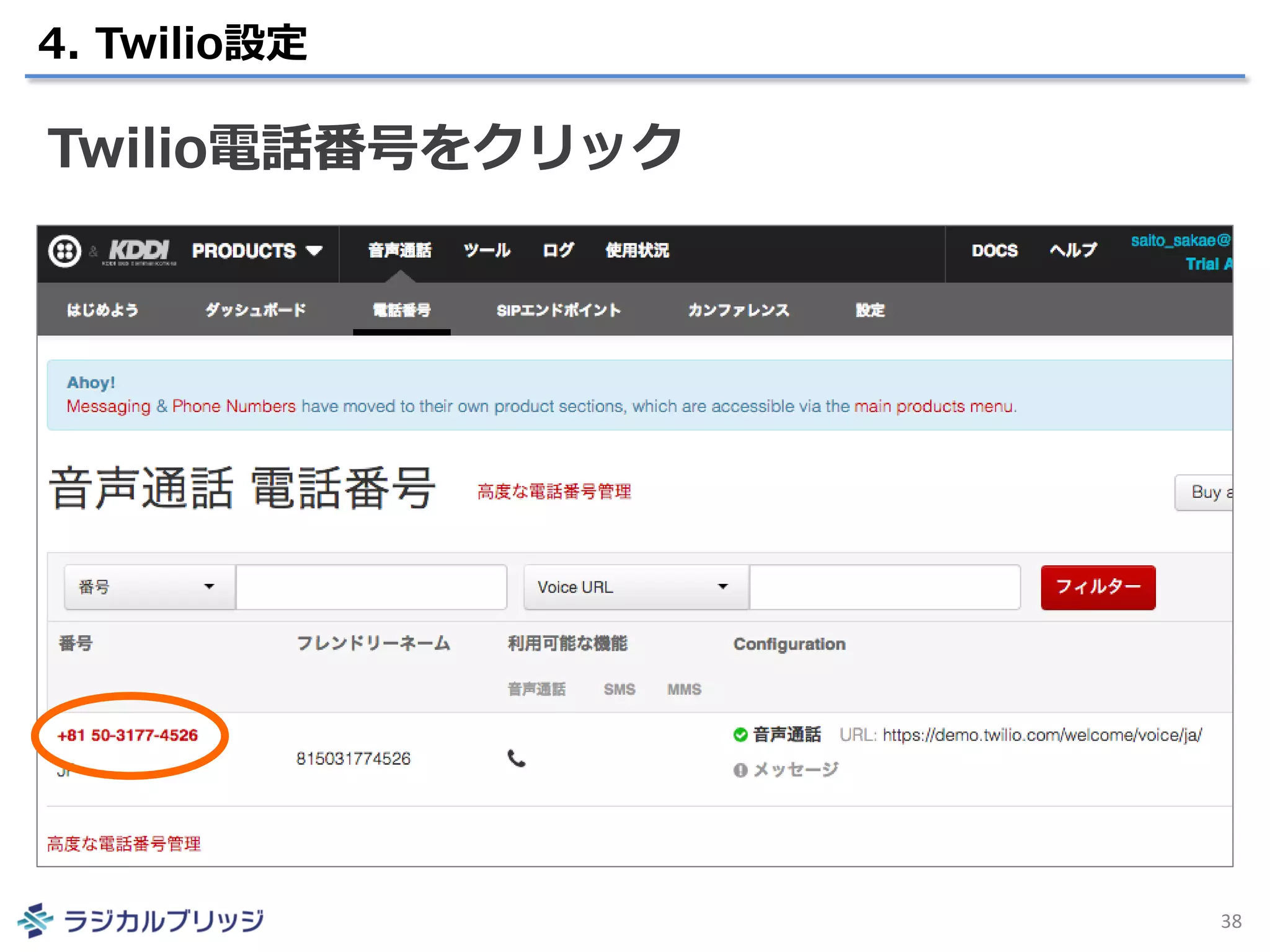
Task: Click friendly name 815031774526
Action: [353, 759]
